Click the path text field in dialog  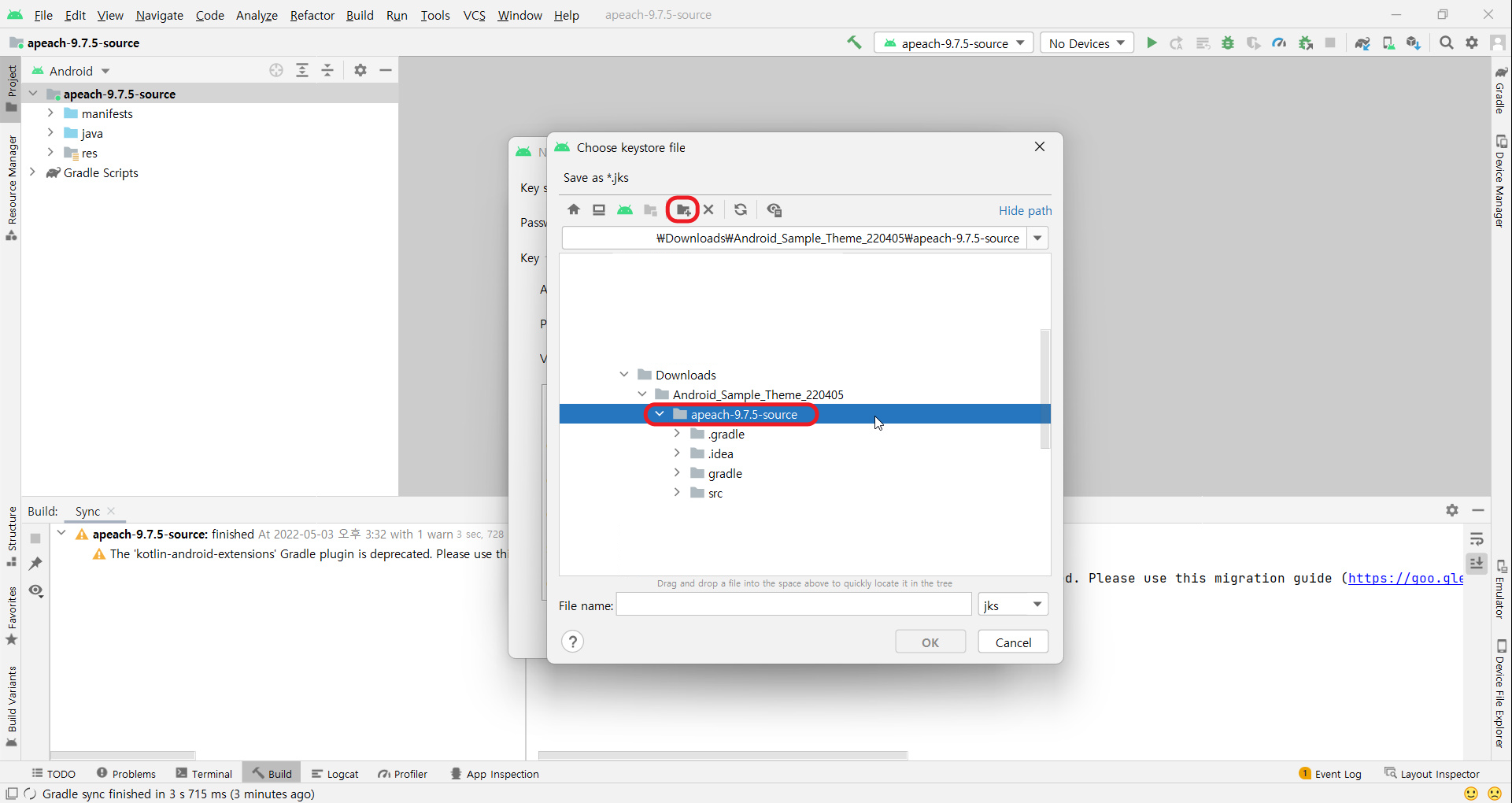pos(794,238)
